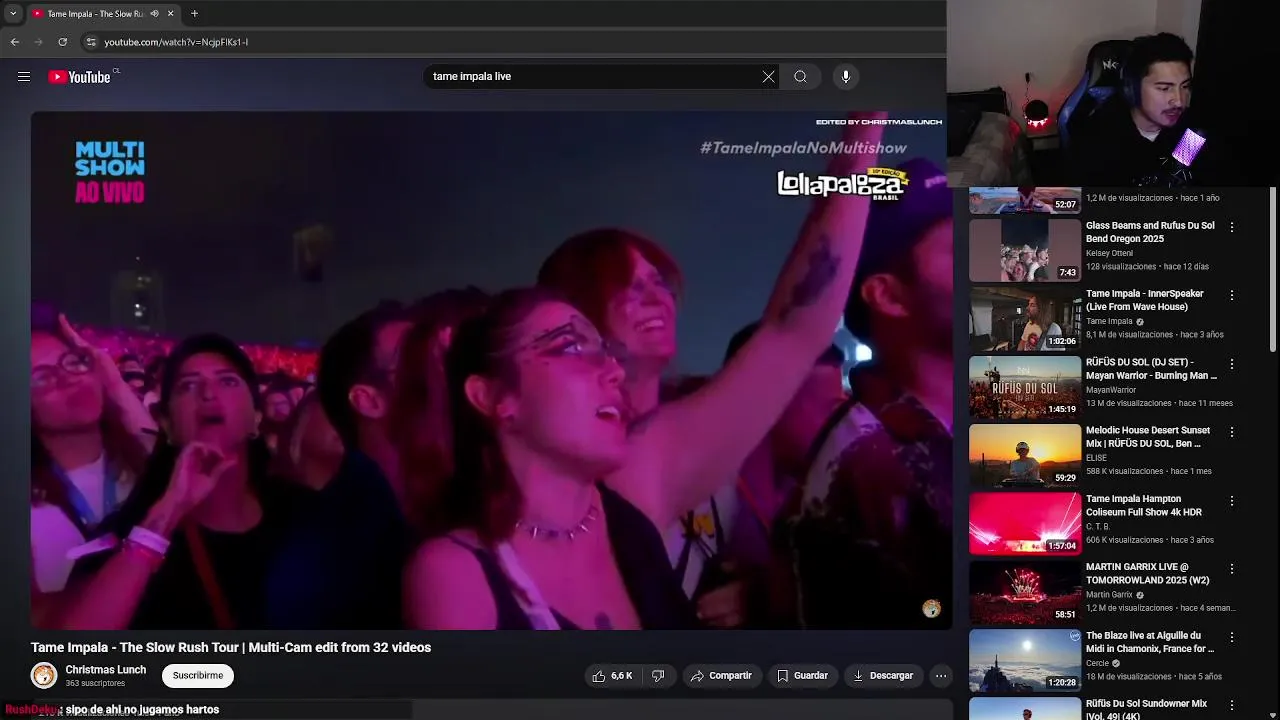
Task: Focus the address bar URL
Action: pos(176,42)
